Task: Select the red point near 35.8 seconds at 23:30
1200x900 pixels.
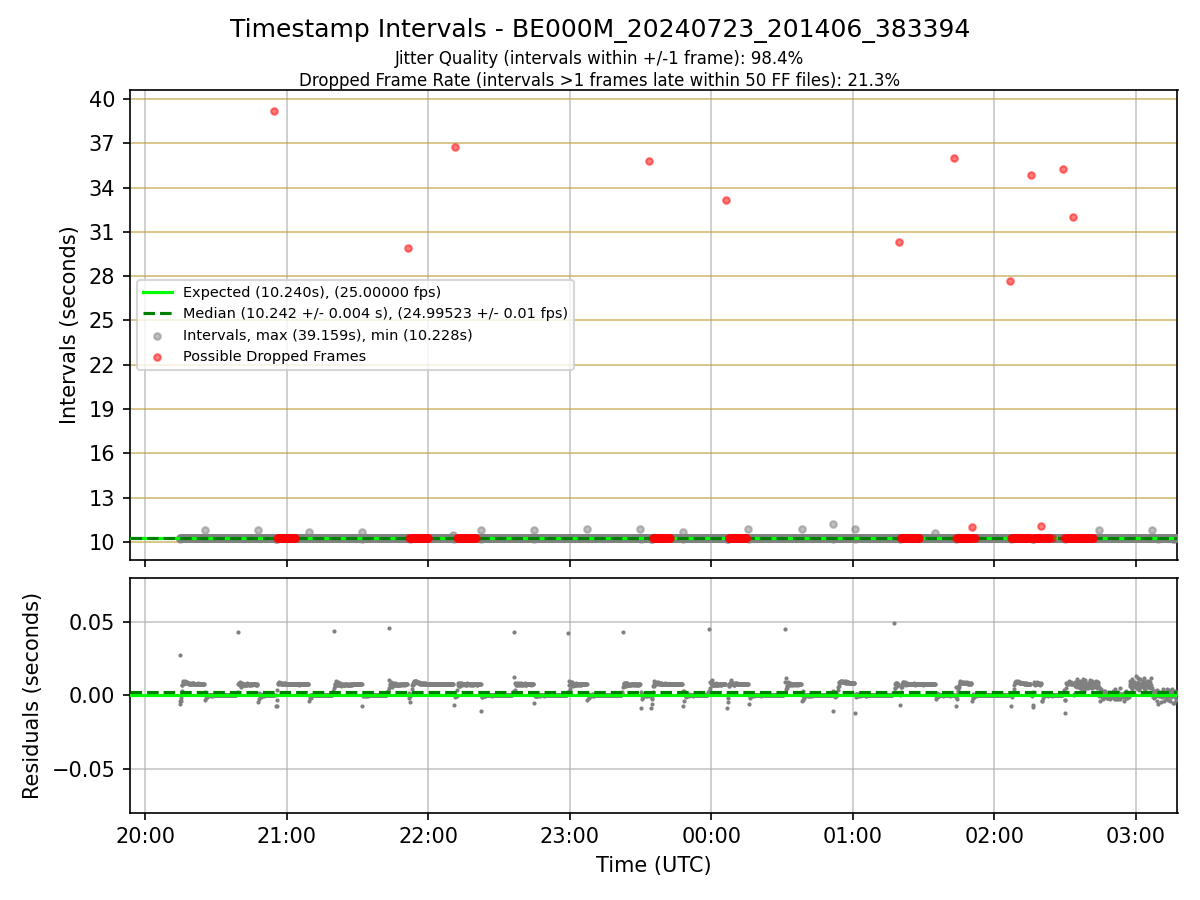Action: point(649,161)
